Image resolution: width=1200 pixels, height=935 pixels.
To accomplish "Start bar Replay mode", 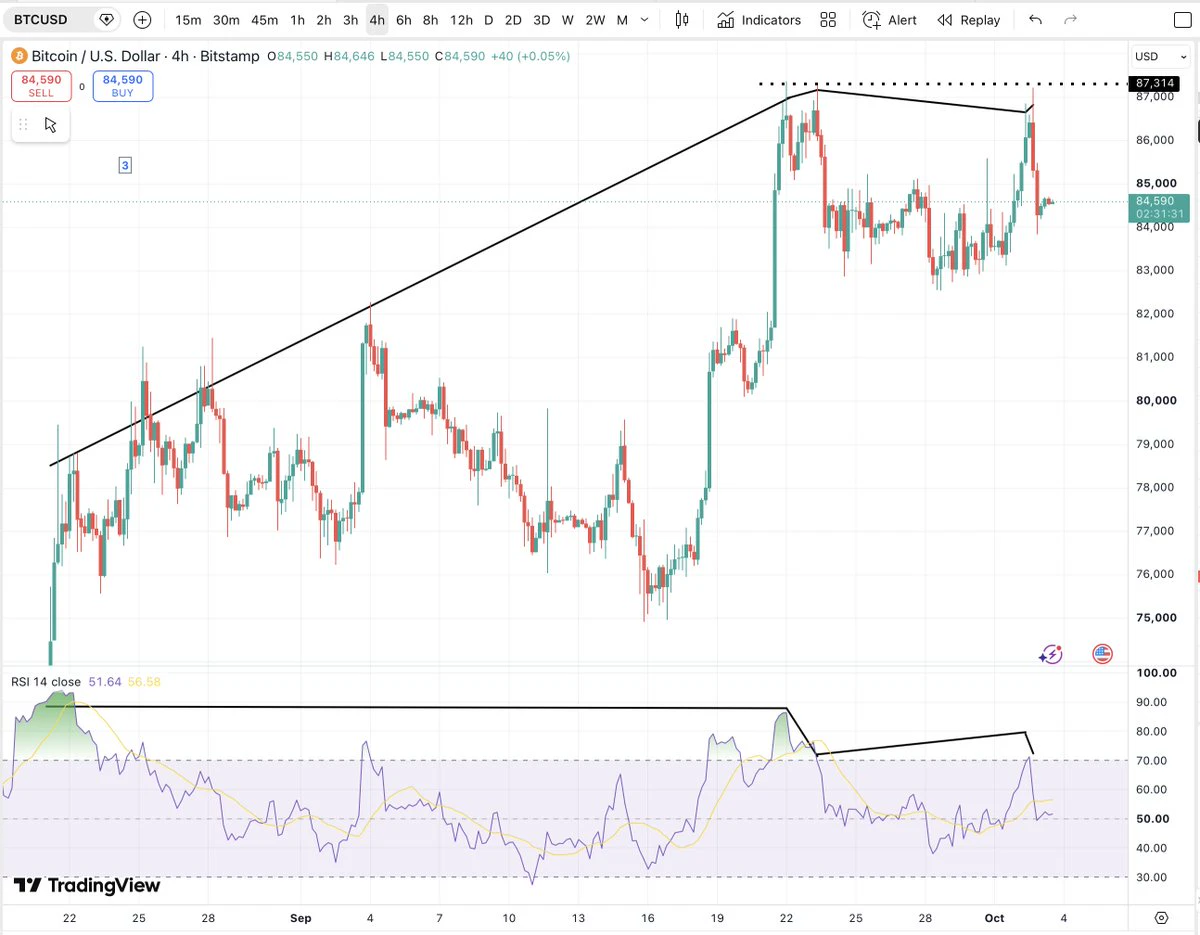I will click(968, 20).
